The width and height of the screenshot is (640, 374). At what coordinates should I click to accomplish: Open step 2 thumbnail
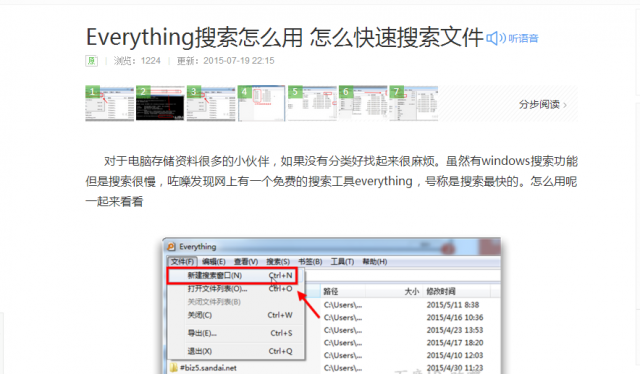click(x=160, y=103)
